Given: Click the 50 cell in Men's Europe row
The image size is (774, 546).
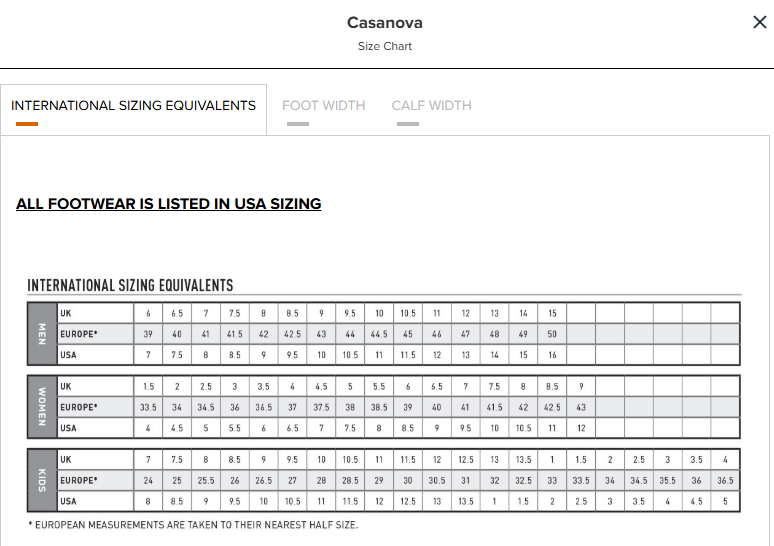Looking at the screenshot, I should click(x=552, y=334).
